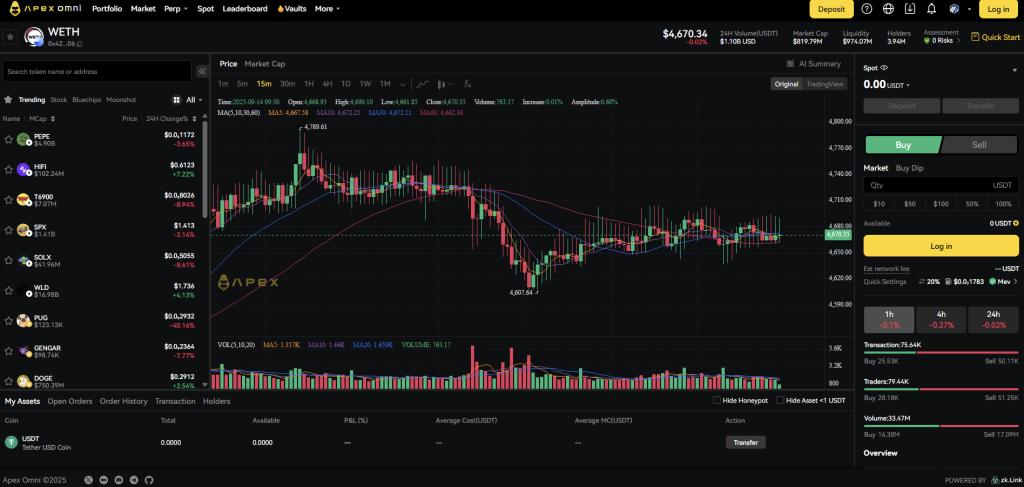Viewport: 1024px width, 487px height.
Task: Open the grid view icon beside All
Action: pyautogui.click(x=176, y=100)
